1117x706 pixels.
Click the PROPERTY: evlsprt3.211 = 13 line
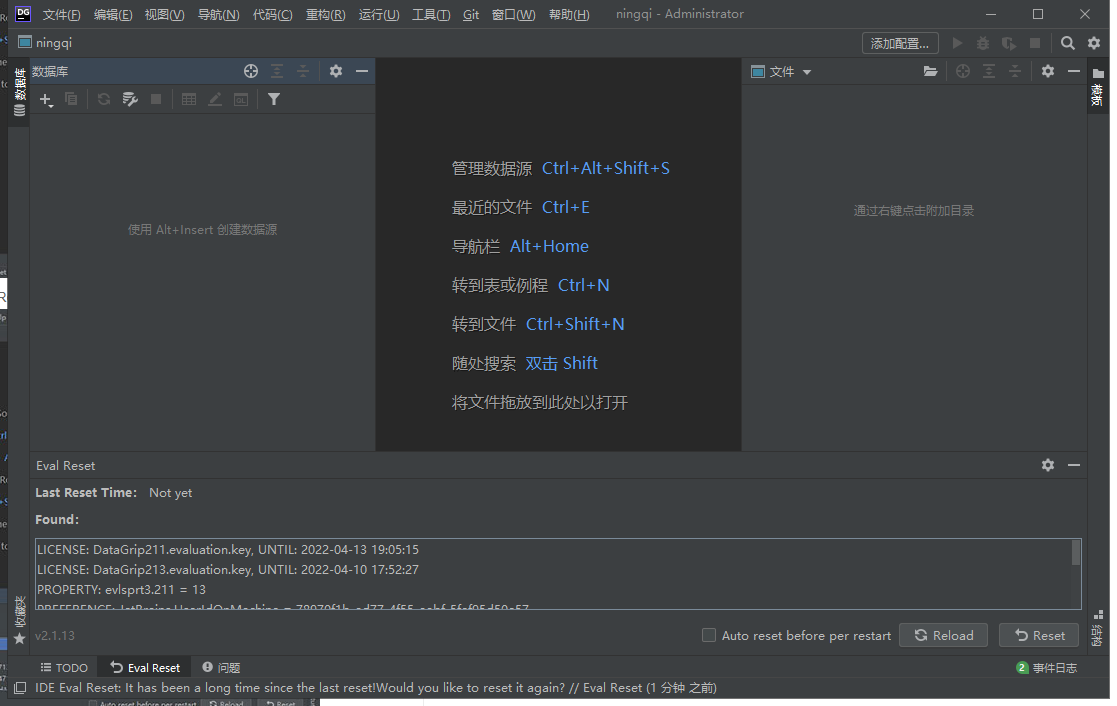tap(121, 589)
